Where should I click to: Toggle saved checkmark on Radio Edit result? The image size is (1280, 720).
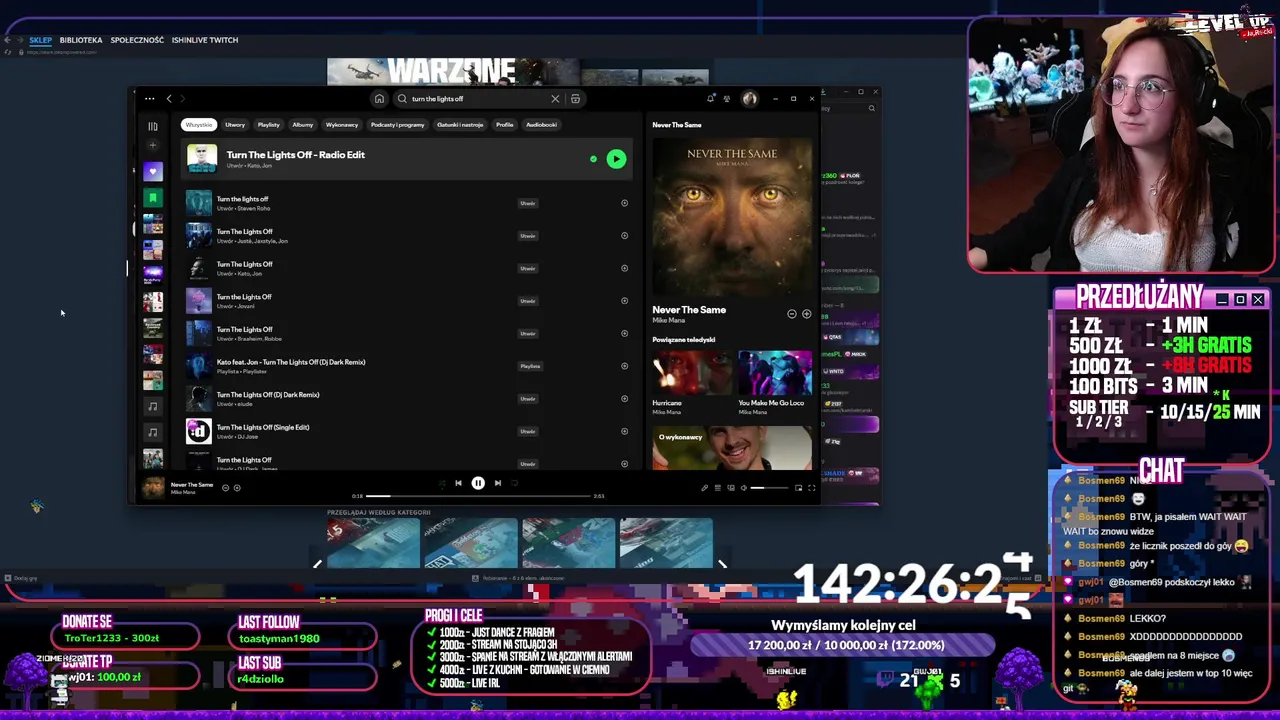(x=593, y=159)
